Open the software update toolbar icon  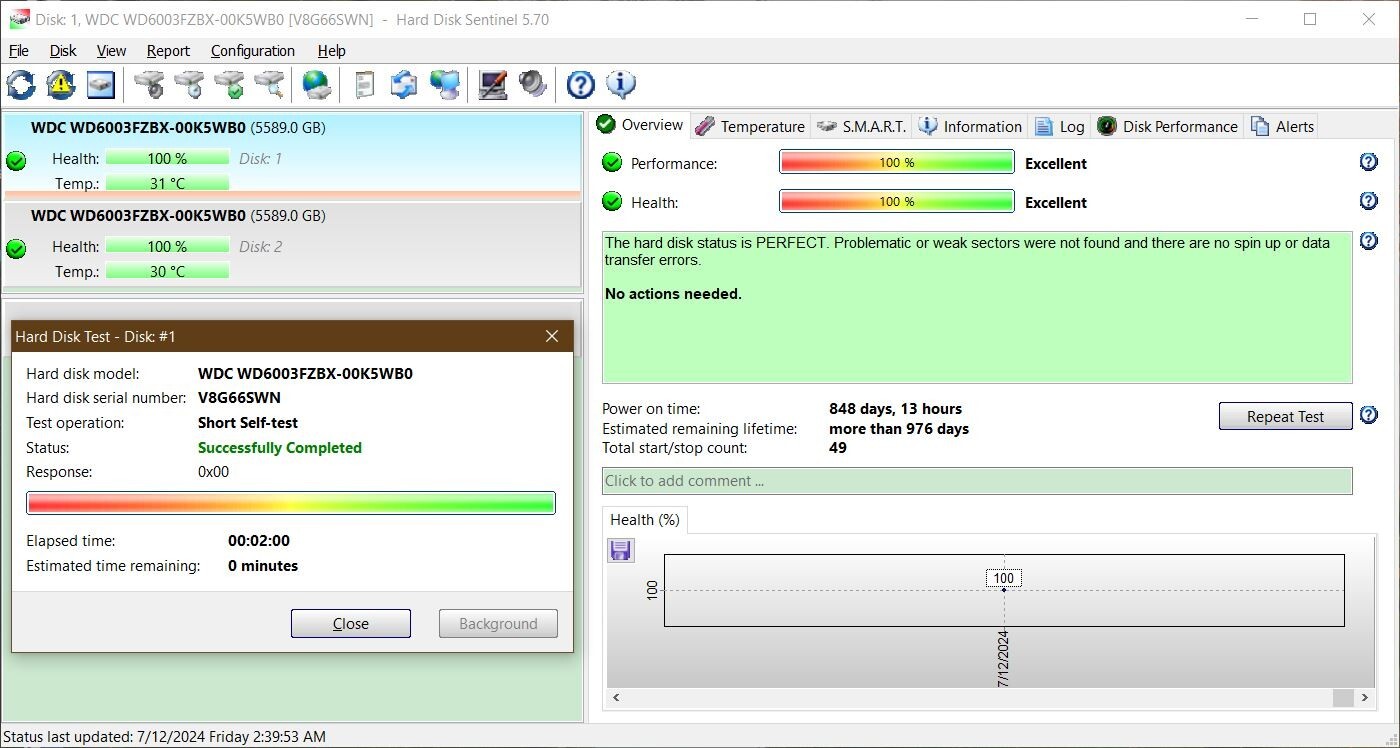pyautogui.click(x=404, y=84)
